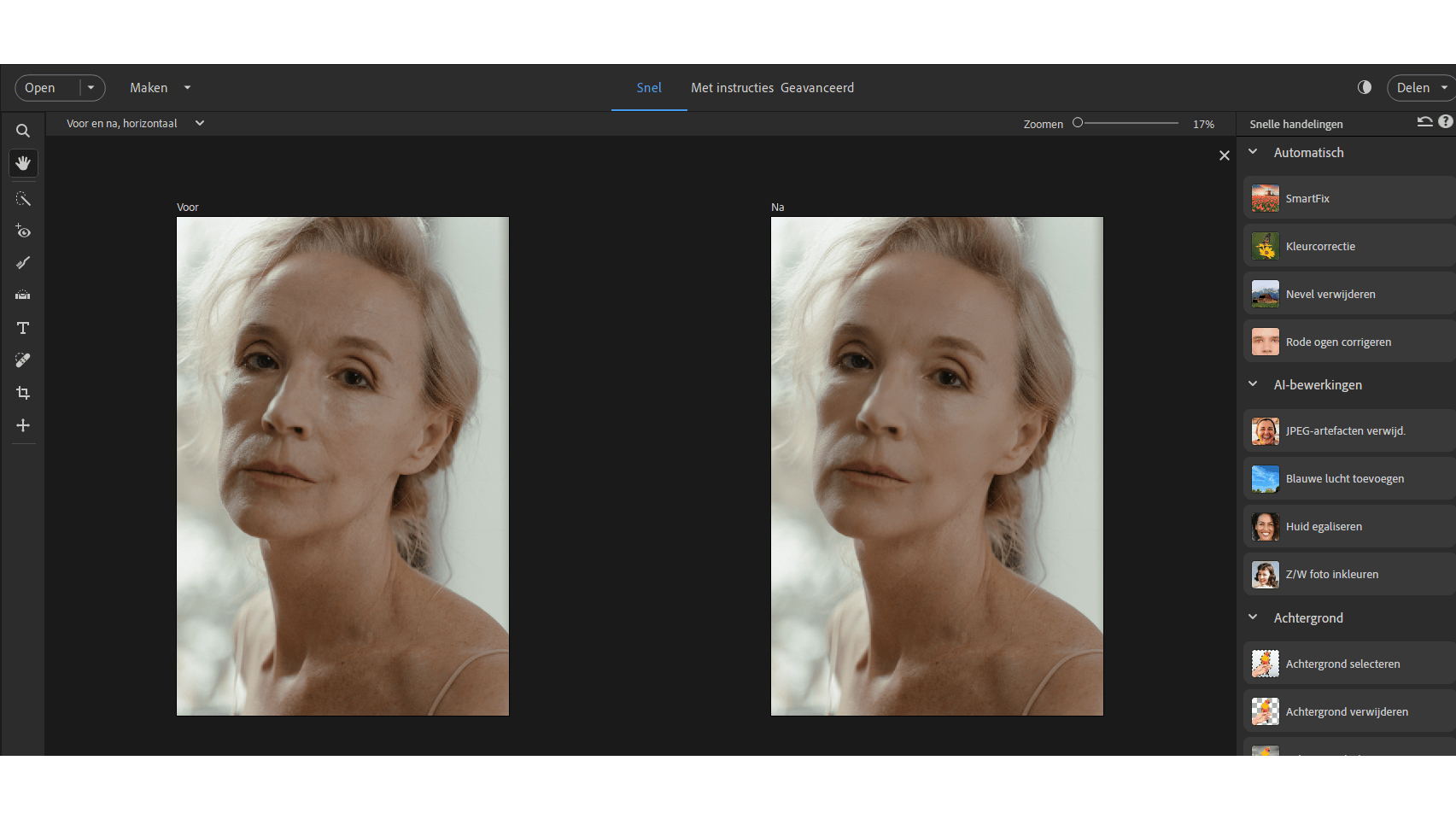
Task: Click the reset panel arrow icon
Action: tap(1424, 122)
